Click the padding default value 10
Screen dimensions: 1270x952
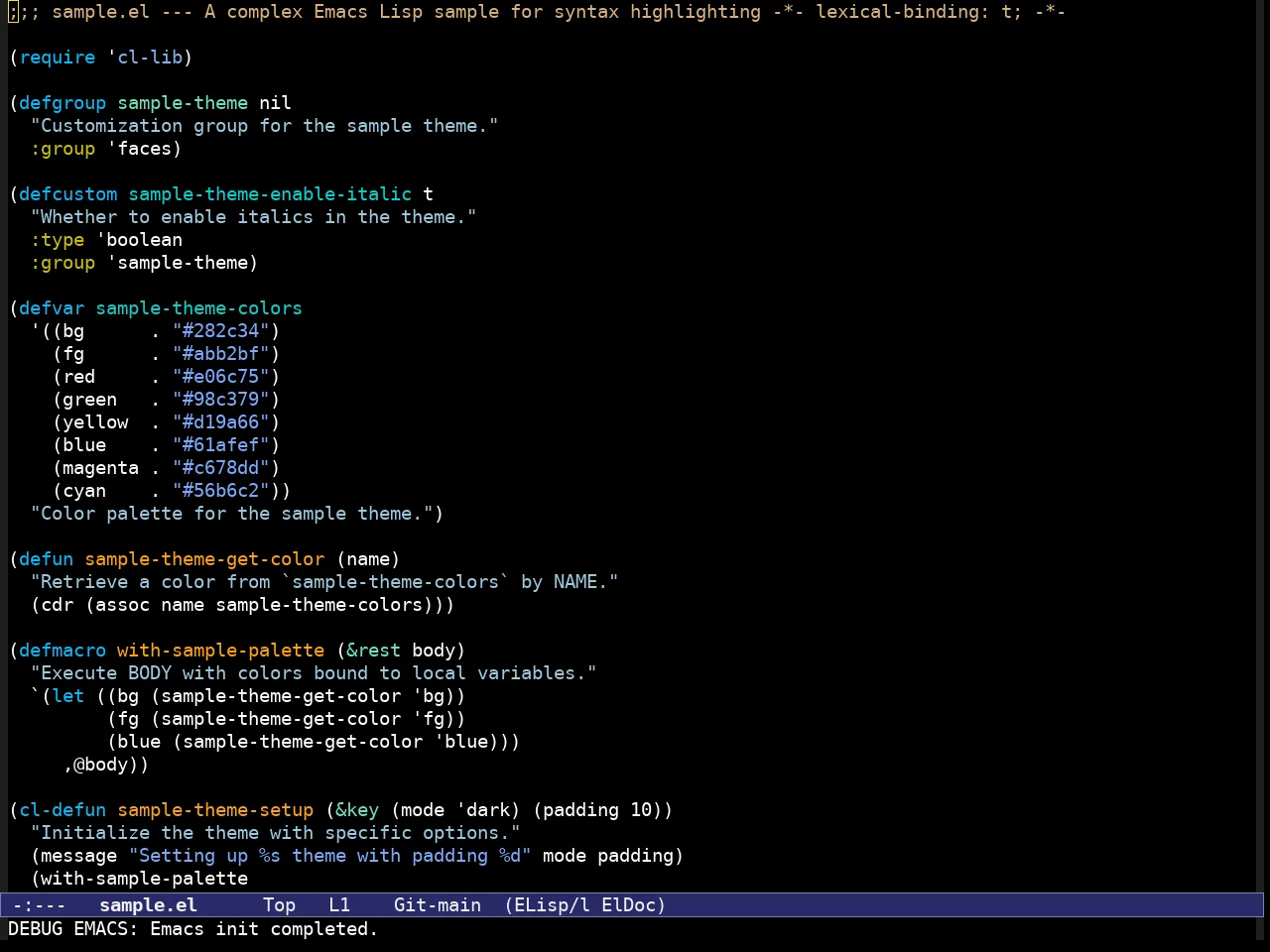click(641, 810)
